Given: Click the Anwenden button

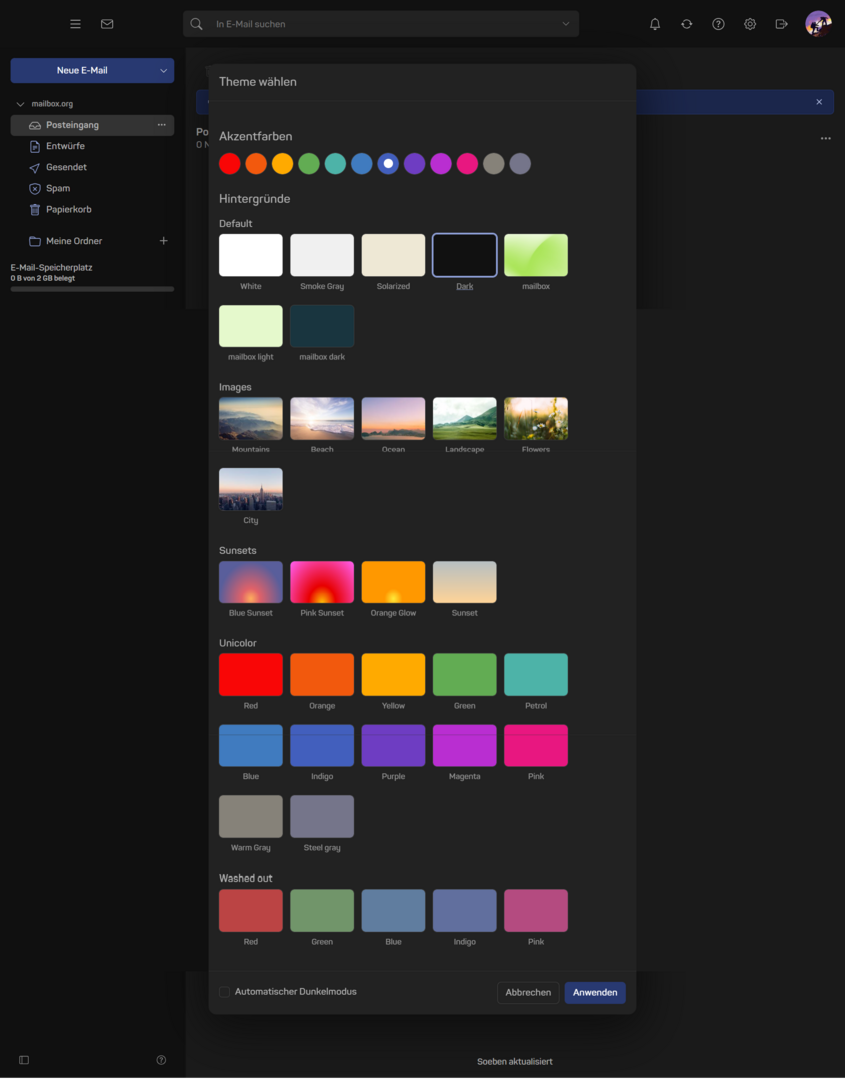Looking at the screenshot, I should (x=595, y=993).
